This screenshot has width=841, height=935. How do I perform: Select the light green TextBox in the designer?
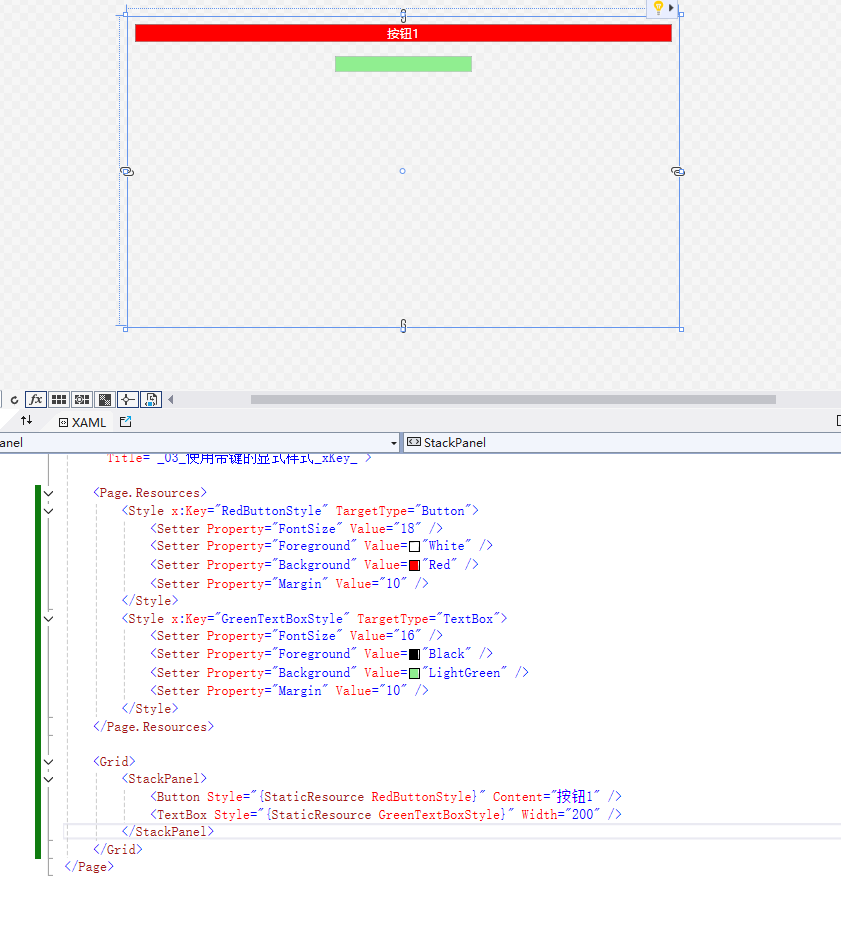pos(403,64)
